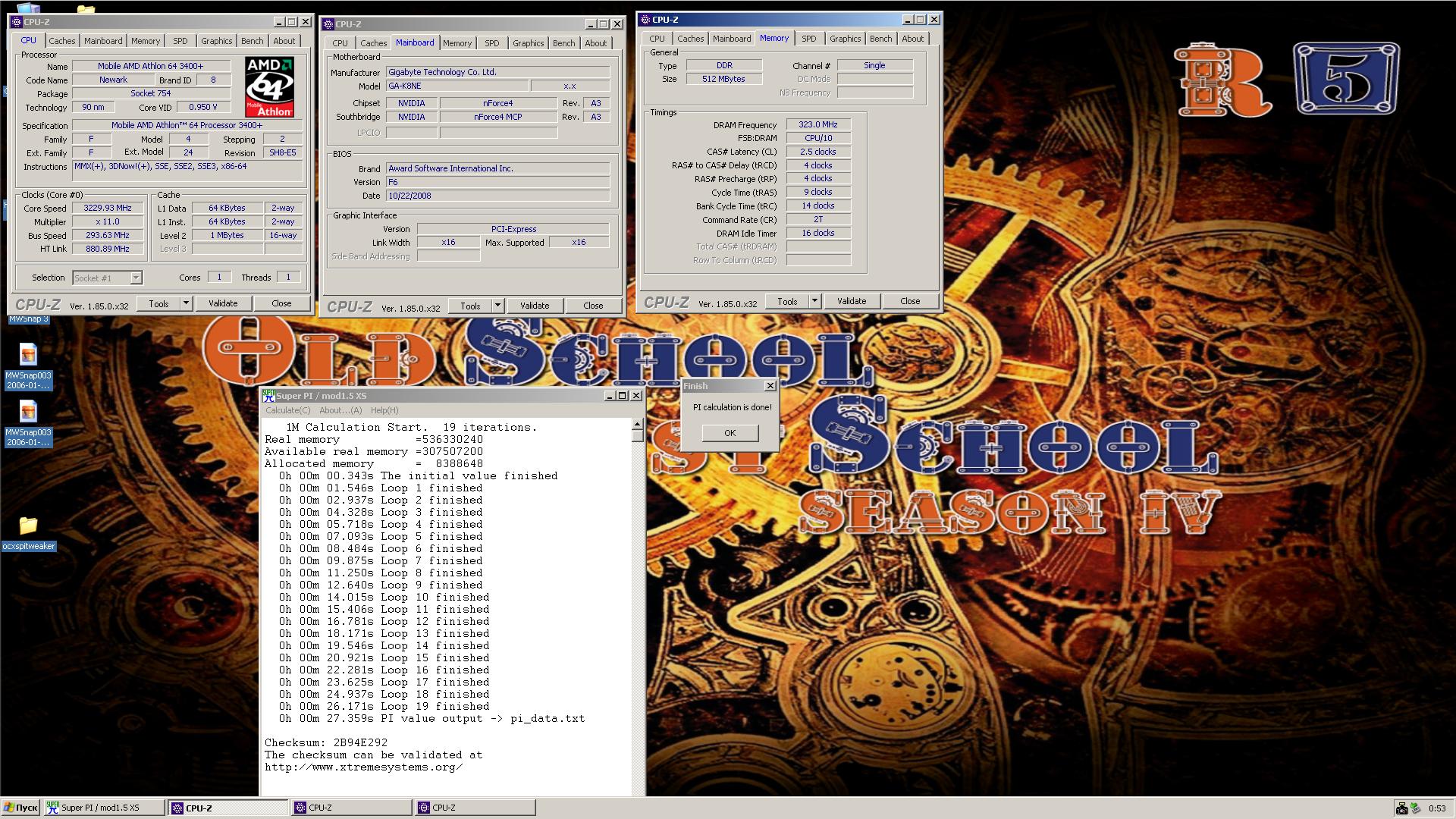Open the Start (Пуск) button
Viewport: 1456px width, 819px height.
[x=20, y=808]
